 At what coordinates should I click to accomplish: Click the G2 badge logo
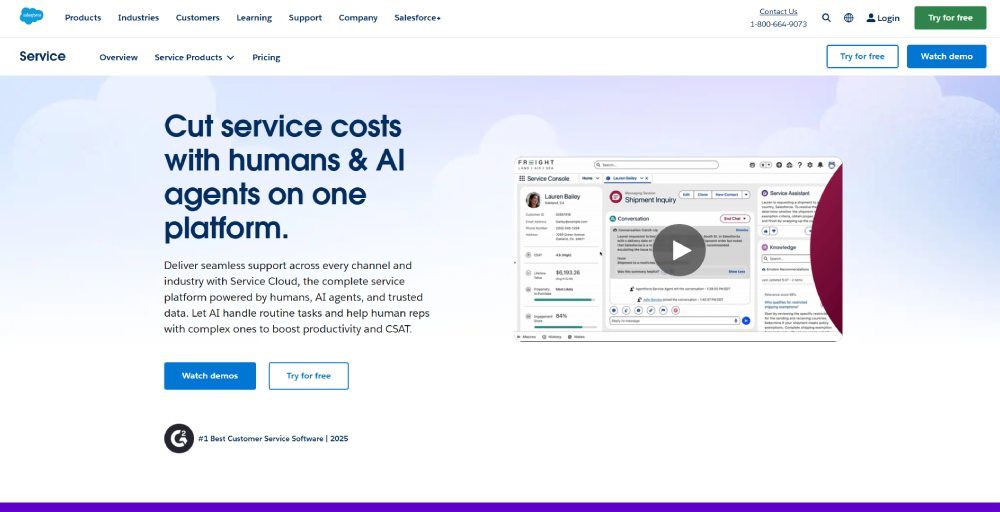pos(179,438)
